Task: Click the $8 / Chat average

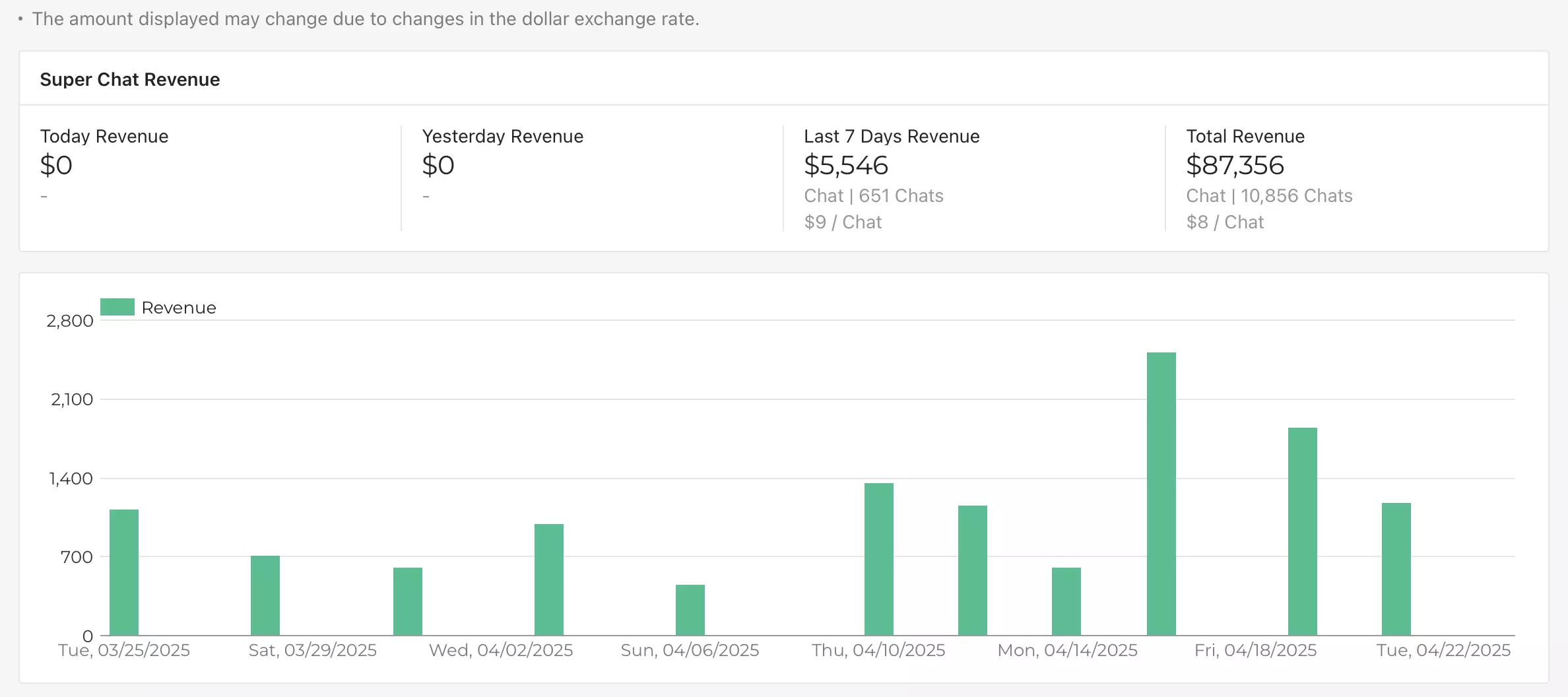Action: point(1225,222)
